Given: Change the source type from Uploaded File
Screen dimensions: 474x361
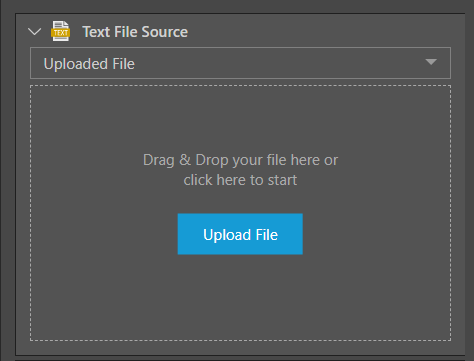Looking at the screenshot, I should tap(240, 63).
